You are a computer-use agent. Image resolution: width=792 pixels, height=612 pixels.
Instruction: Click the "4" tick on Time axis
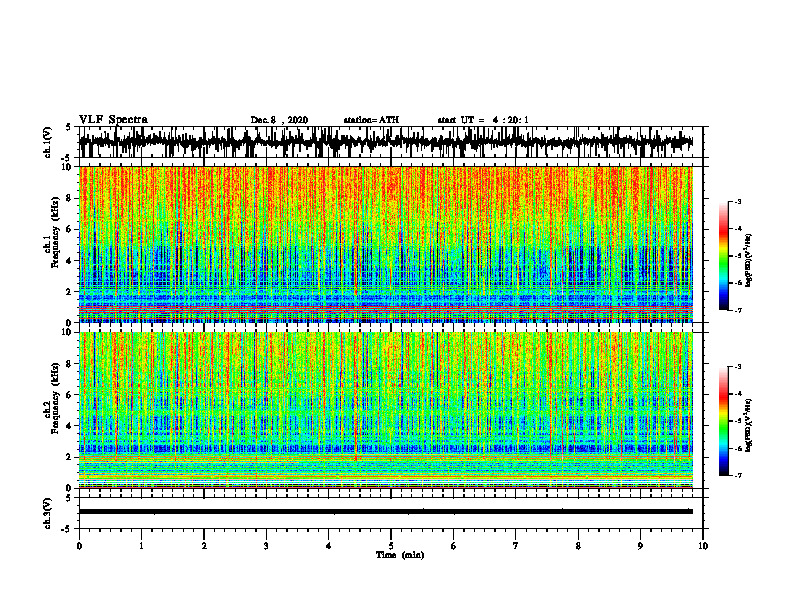point(329,546)
